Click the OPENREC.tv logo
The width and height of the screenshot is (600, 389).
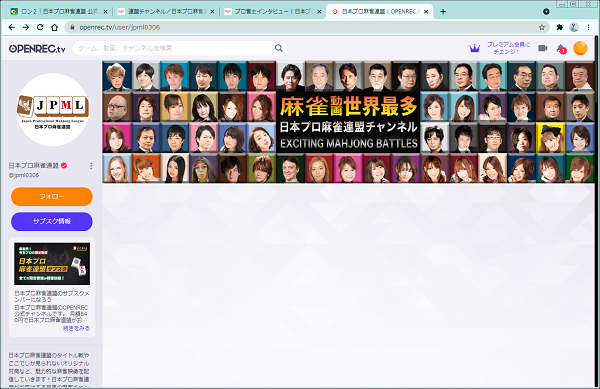[x=37, y=49]
